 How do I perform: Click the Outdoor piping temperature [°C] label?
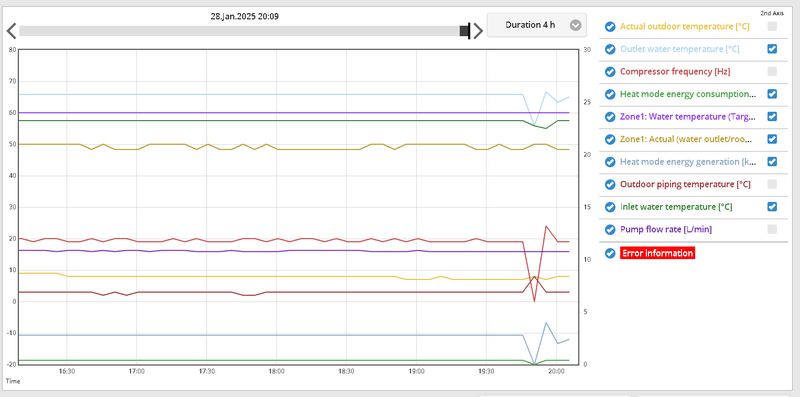click(685, 184)
